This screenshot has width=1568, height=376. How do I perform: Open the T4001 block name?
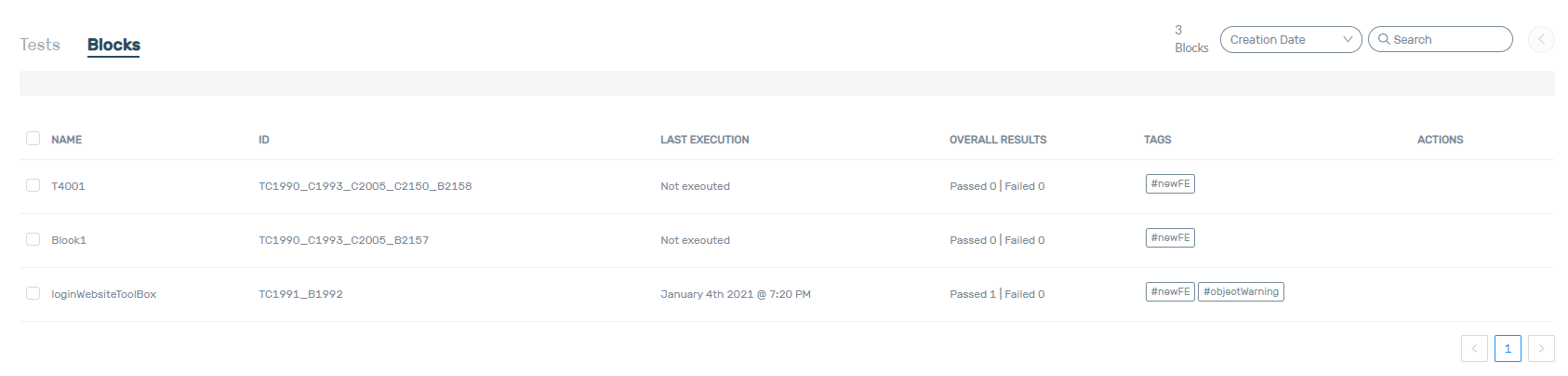pos(68,186)
